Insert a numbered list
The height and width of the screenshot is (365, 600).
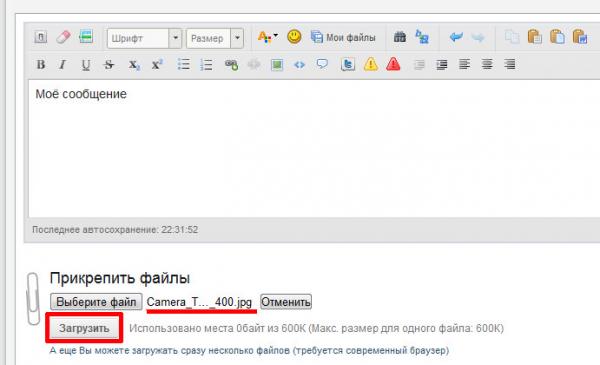click(206, 65)
